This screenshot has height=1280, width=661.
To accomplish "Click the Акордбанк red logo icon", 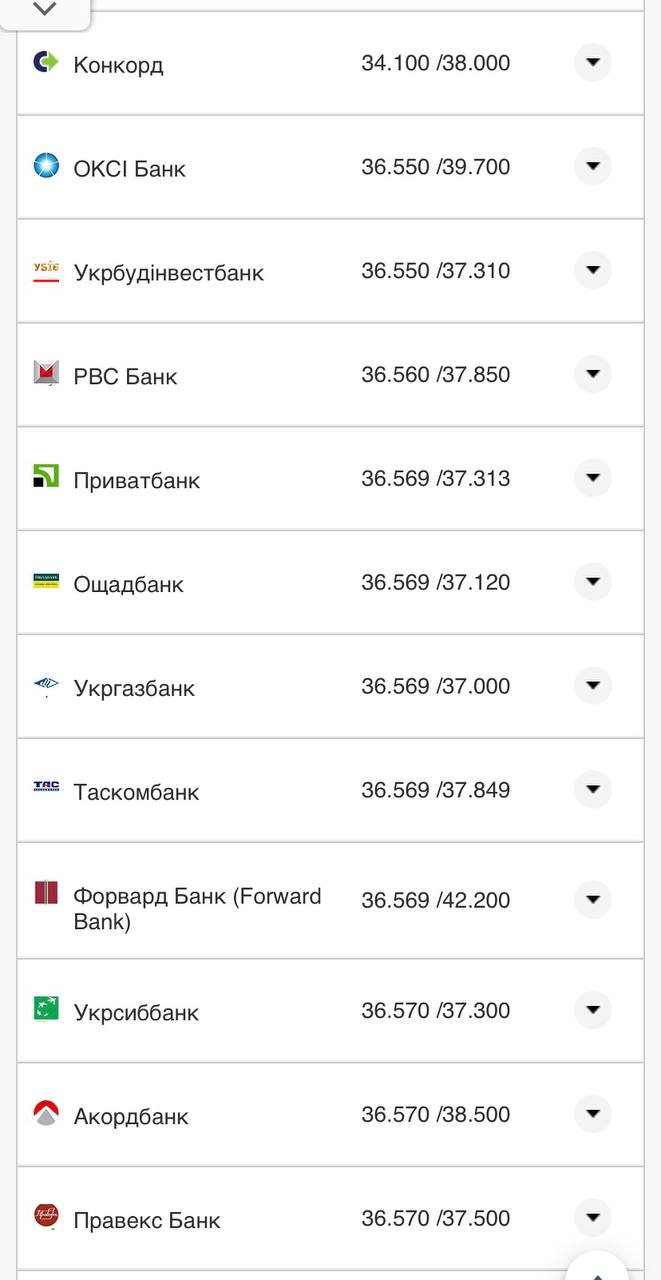I will tap(46, 1113).
